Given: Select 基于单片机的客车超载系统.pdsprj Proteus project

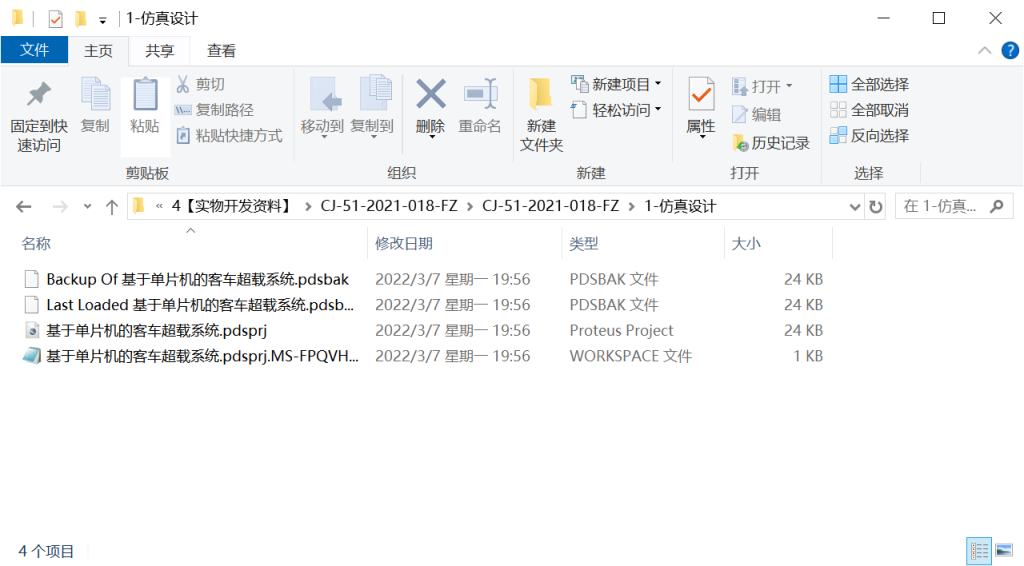Looking at the screenshot, I should [157, 330].
